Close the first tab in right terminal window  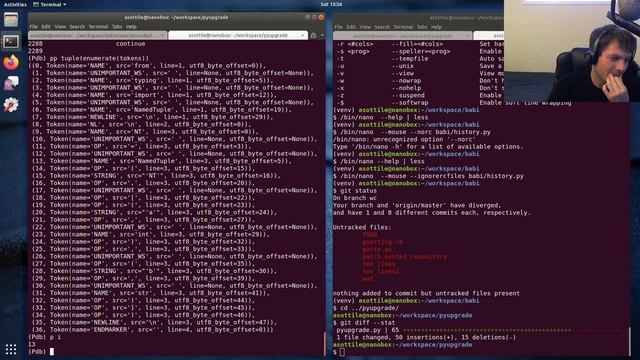pyautogui.click(x=467, y=36)
